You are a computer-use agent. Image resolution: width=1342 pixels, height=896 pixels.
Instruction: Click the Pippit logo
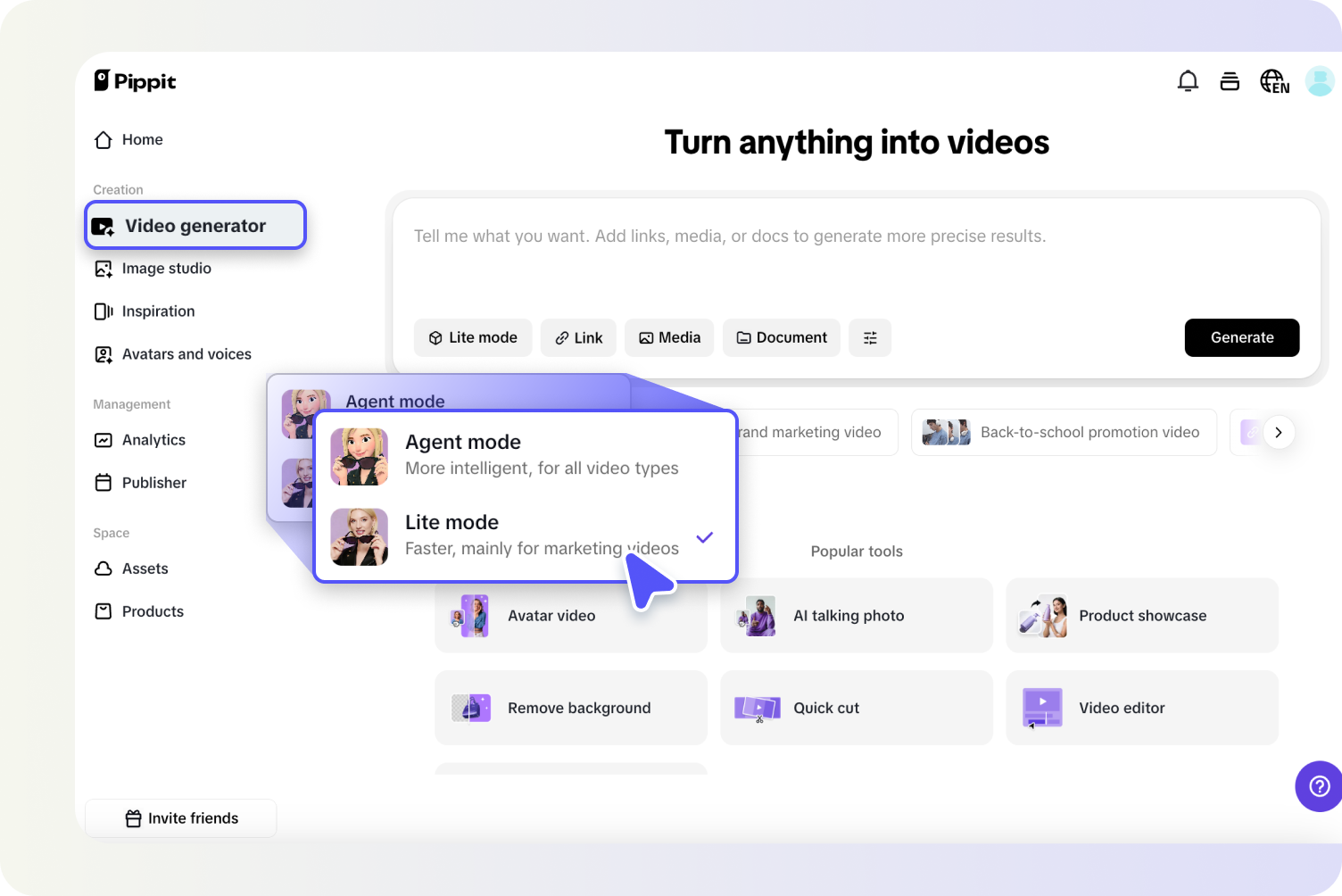(135, 81)
